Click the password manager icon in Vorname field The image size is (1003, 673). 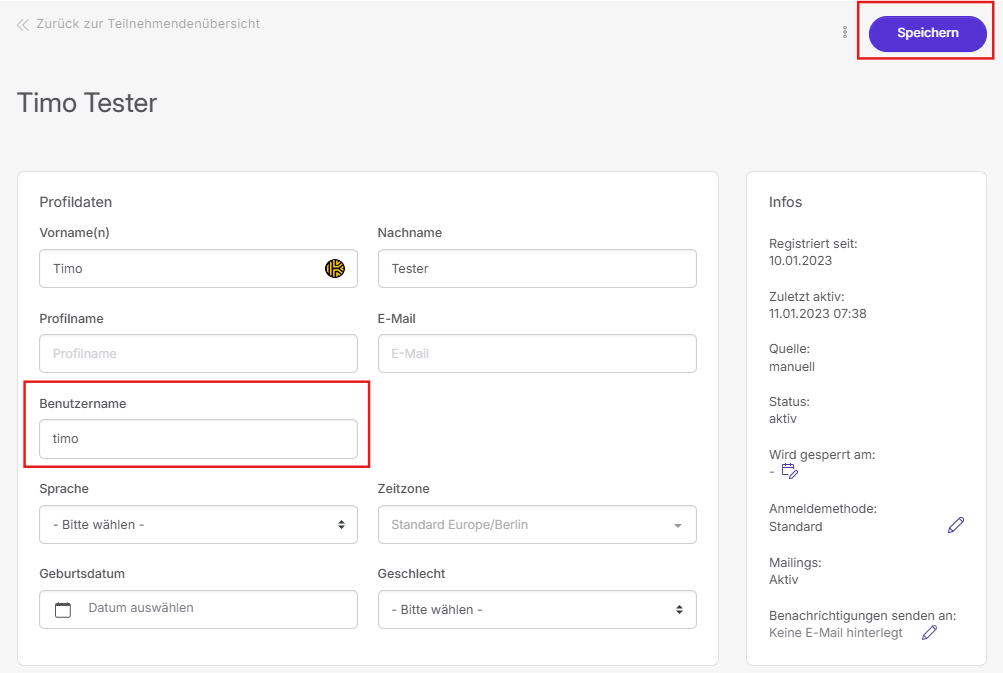click(335, 269)
